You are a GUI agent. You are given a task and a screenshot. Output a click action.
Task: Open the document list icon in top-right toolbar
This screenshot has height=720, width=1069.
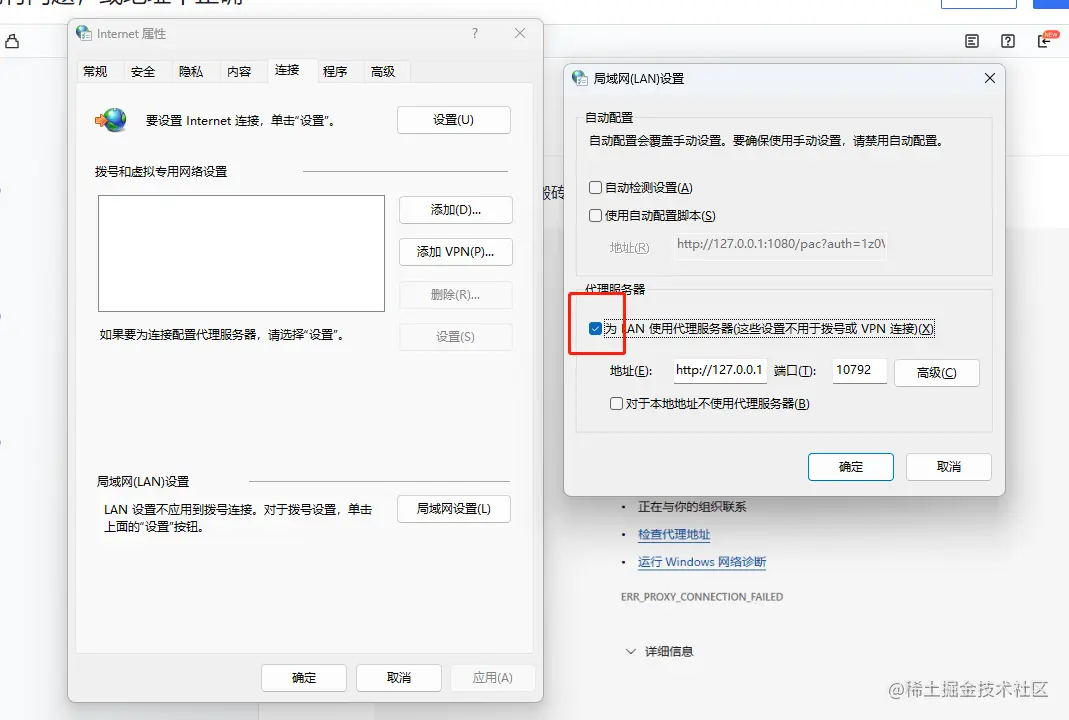[972, 42]
